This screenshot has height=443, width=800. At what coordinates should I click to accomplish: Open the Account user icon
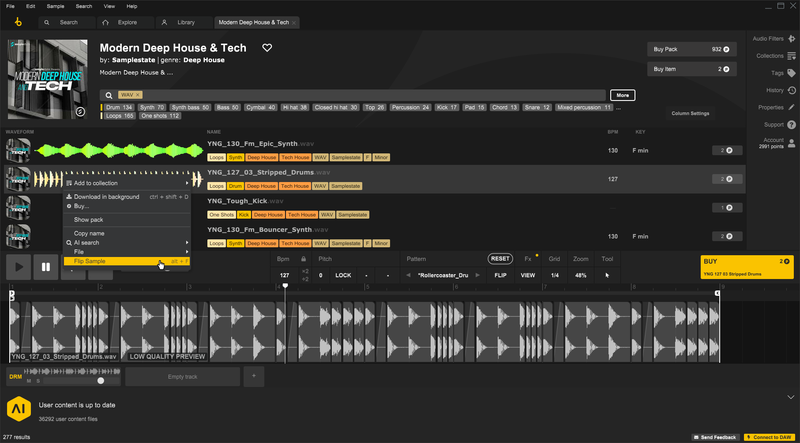791,142
